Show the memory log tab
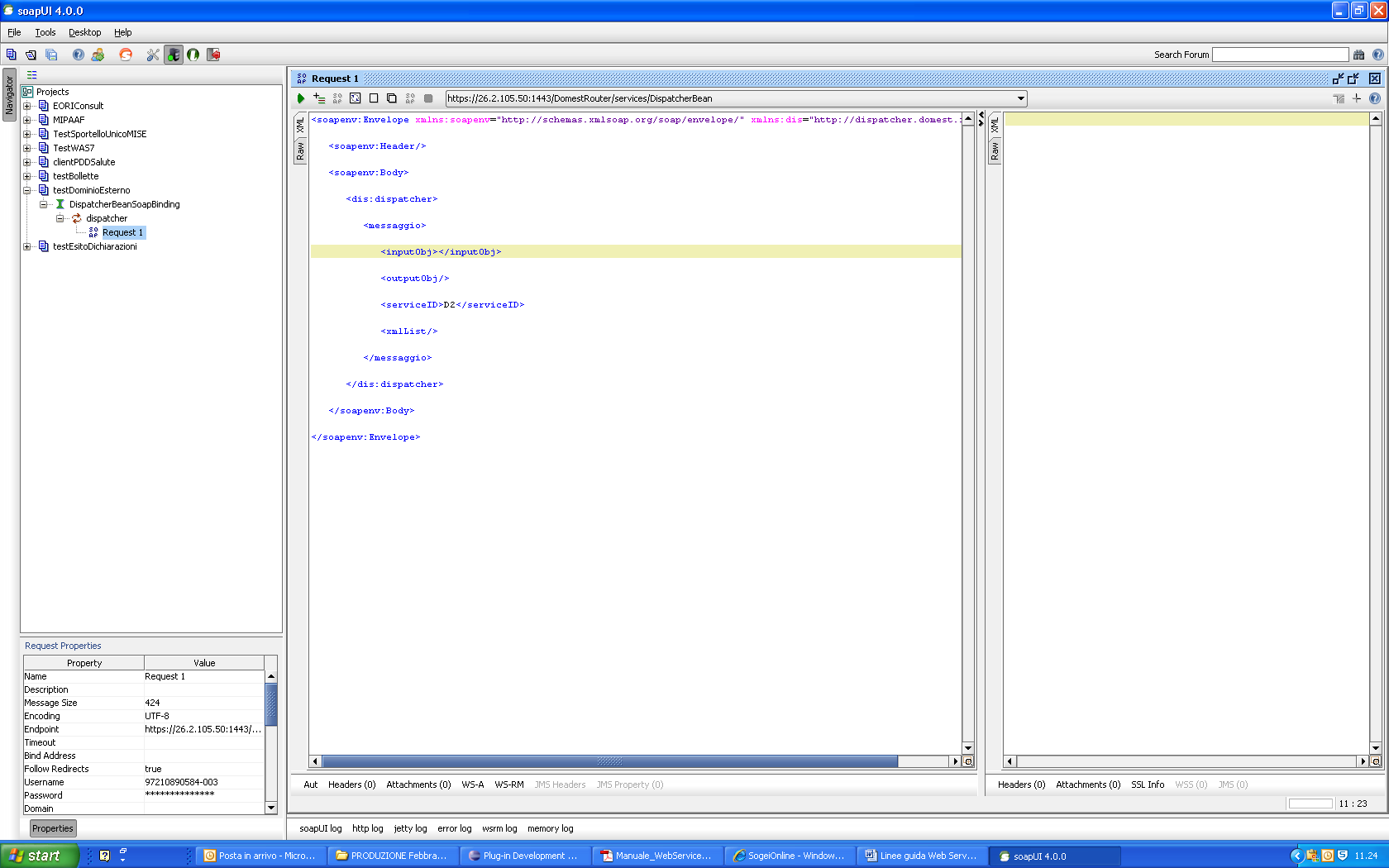This screenshot has height=868, width=1389. tap(551, 828)
